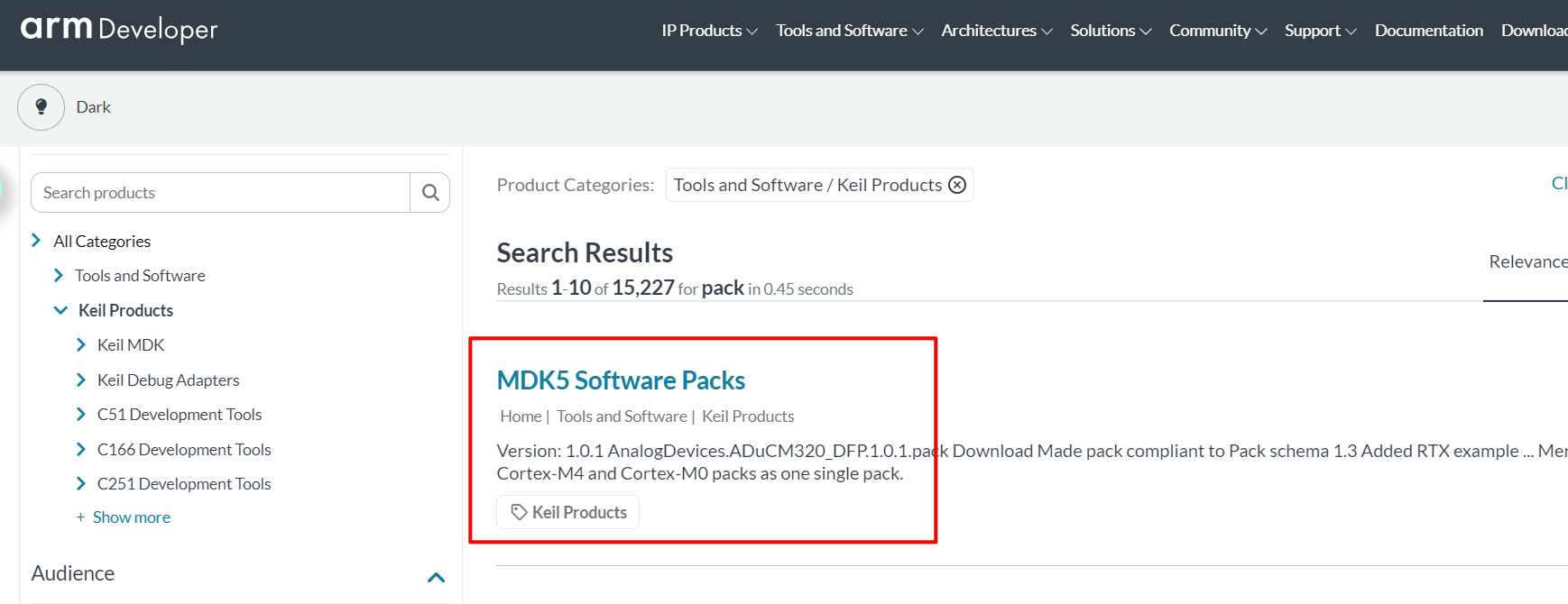Viewport: 1568px width, 604px height.
Task: Open the Tools and Software menu
Action: (x=850, y=31)
